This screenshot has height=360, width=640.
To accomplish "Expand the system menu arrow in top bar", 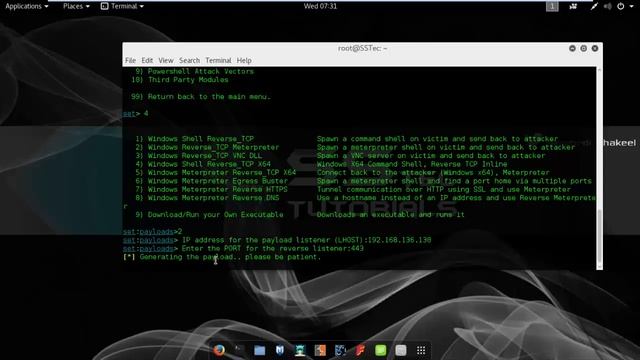I will pos(631,6).
